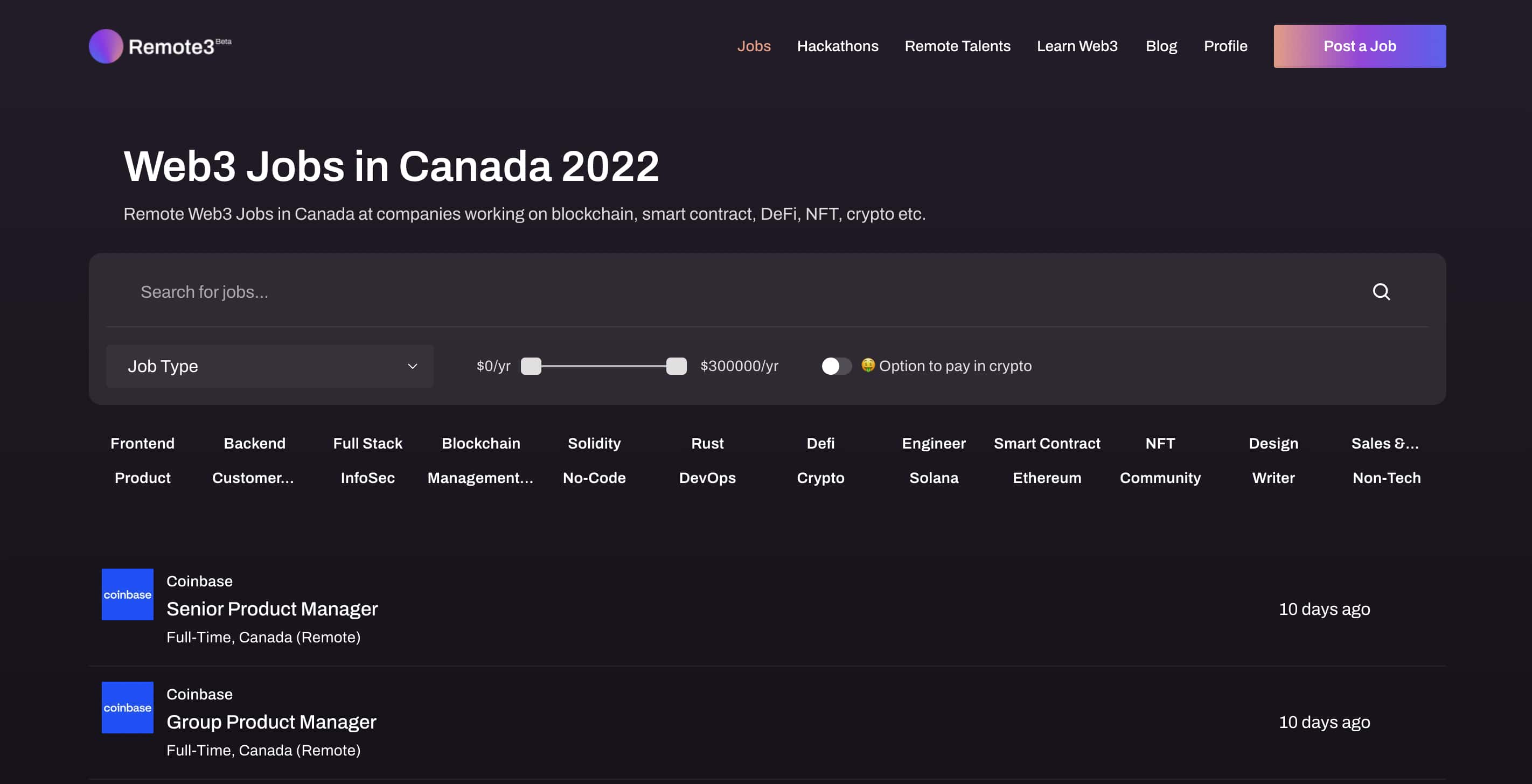Image resolution: width=1532 pixels, height=784 pixels.
Task: Click the Remote3 wordmark text
Action: coord(171,47)
